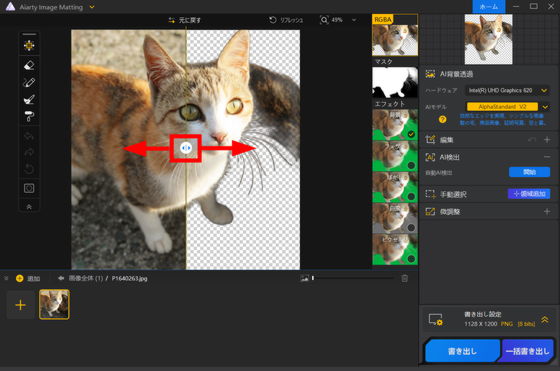Open the 49% zoom level dropdown

click(x=354, y=20)
